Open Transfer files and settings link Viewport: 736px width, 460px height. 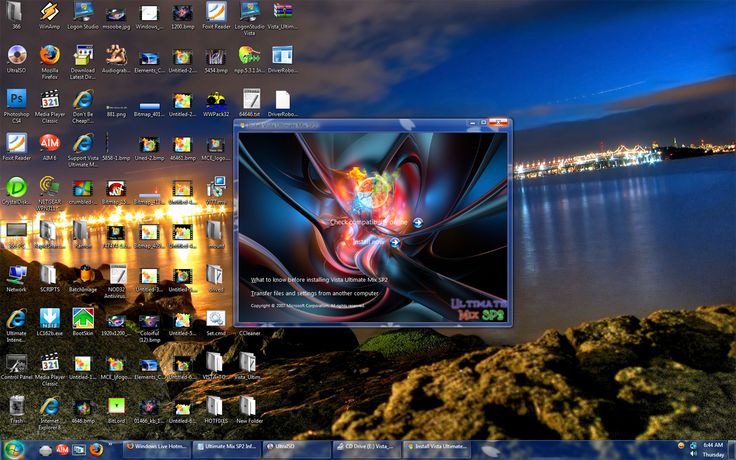point(314,293)
